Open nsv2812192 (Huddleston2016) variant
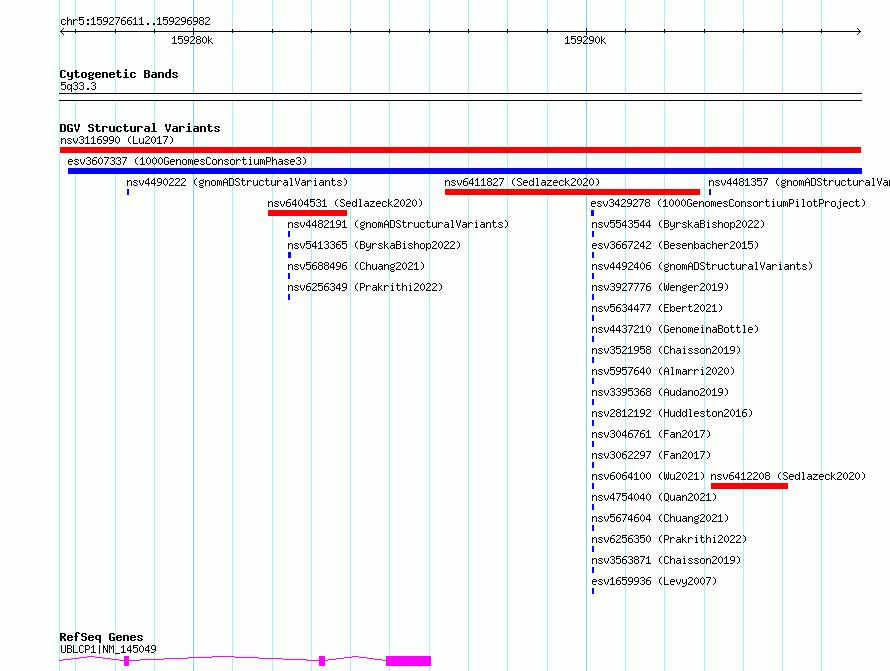The height and width of the screenshot is (671, 890). pos(672,413)
